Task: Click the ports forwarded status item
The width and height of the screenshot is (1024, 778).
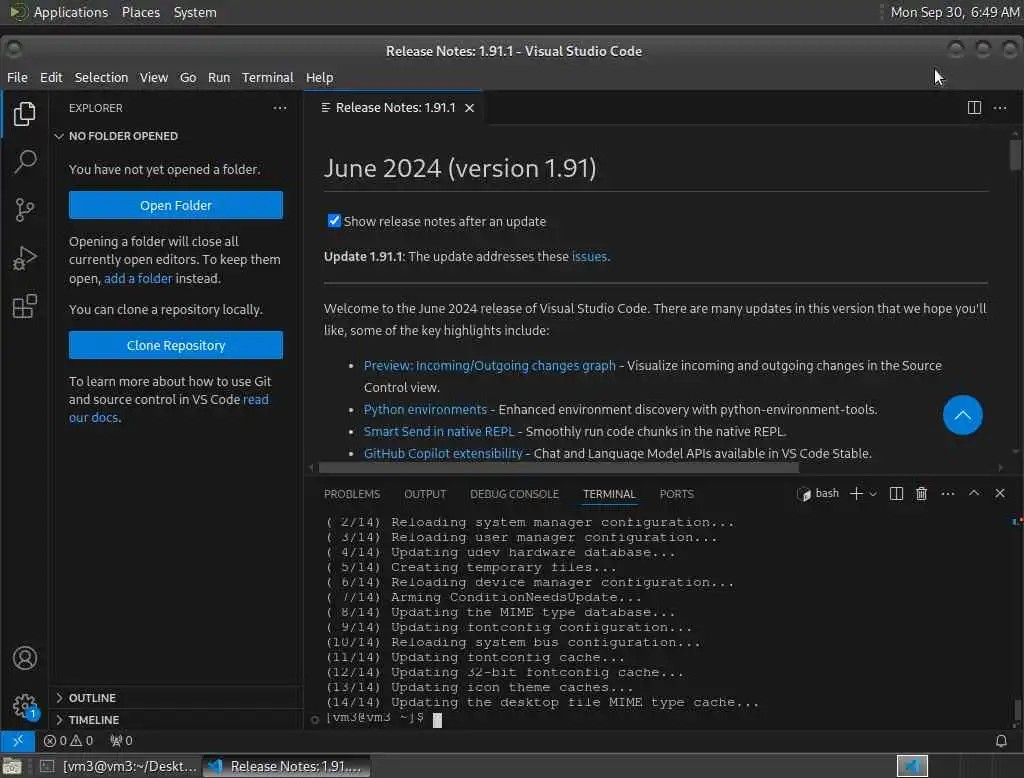Action: click(x=121, y=741)
